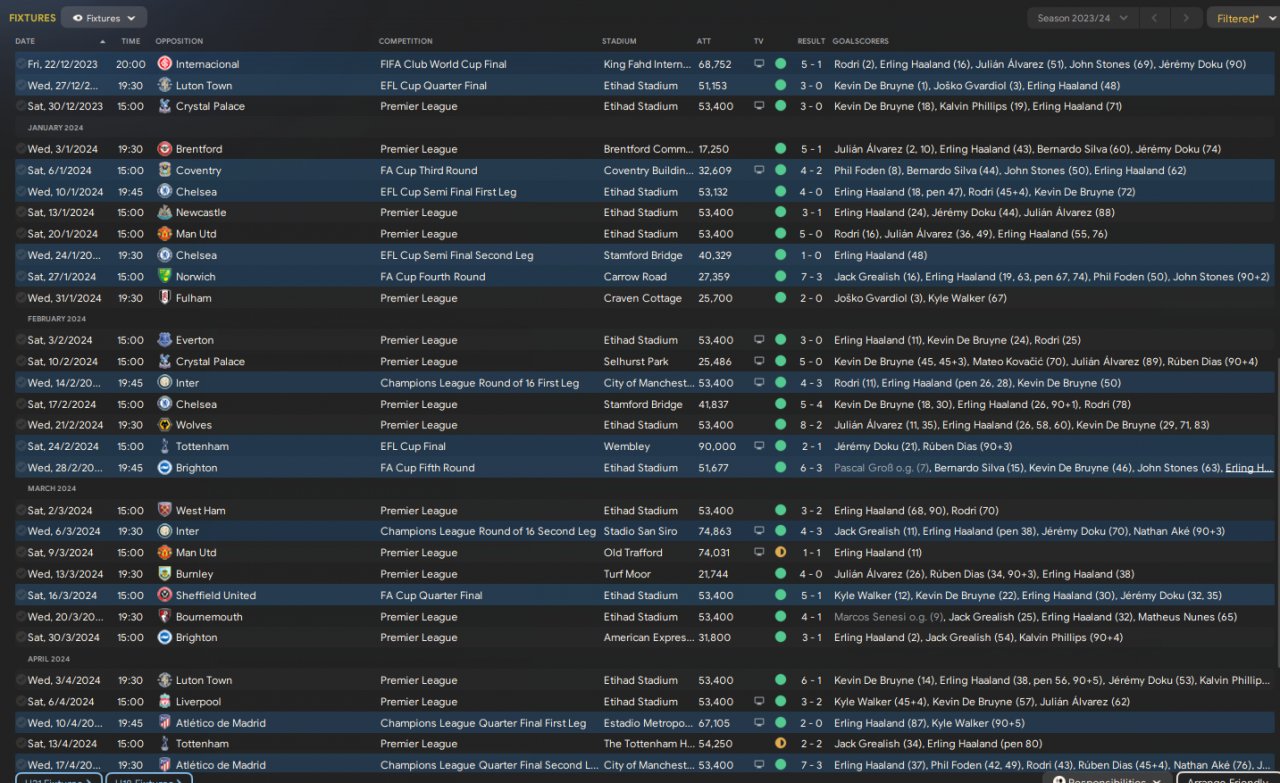Click the 5 - 4 result against Chelsea
Screen dimensions: 1280x783
(x=811, y=404)
